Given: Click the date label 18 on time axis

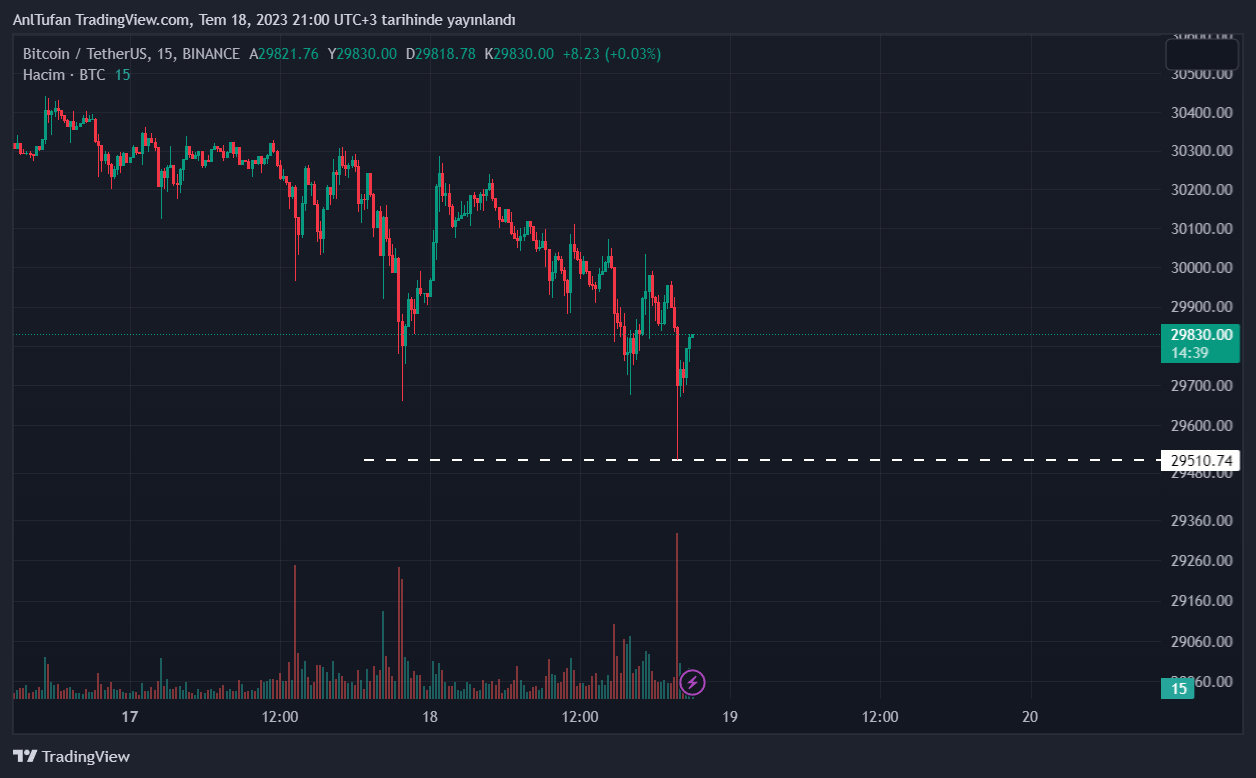Looking at the screenshot, I should (x=430, y=717).
